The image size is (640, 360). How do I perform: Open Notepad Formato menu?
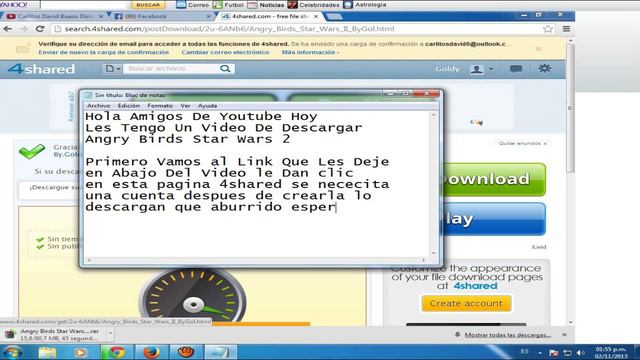tap(160, 106)
